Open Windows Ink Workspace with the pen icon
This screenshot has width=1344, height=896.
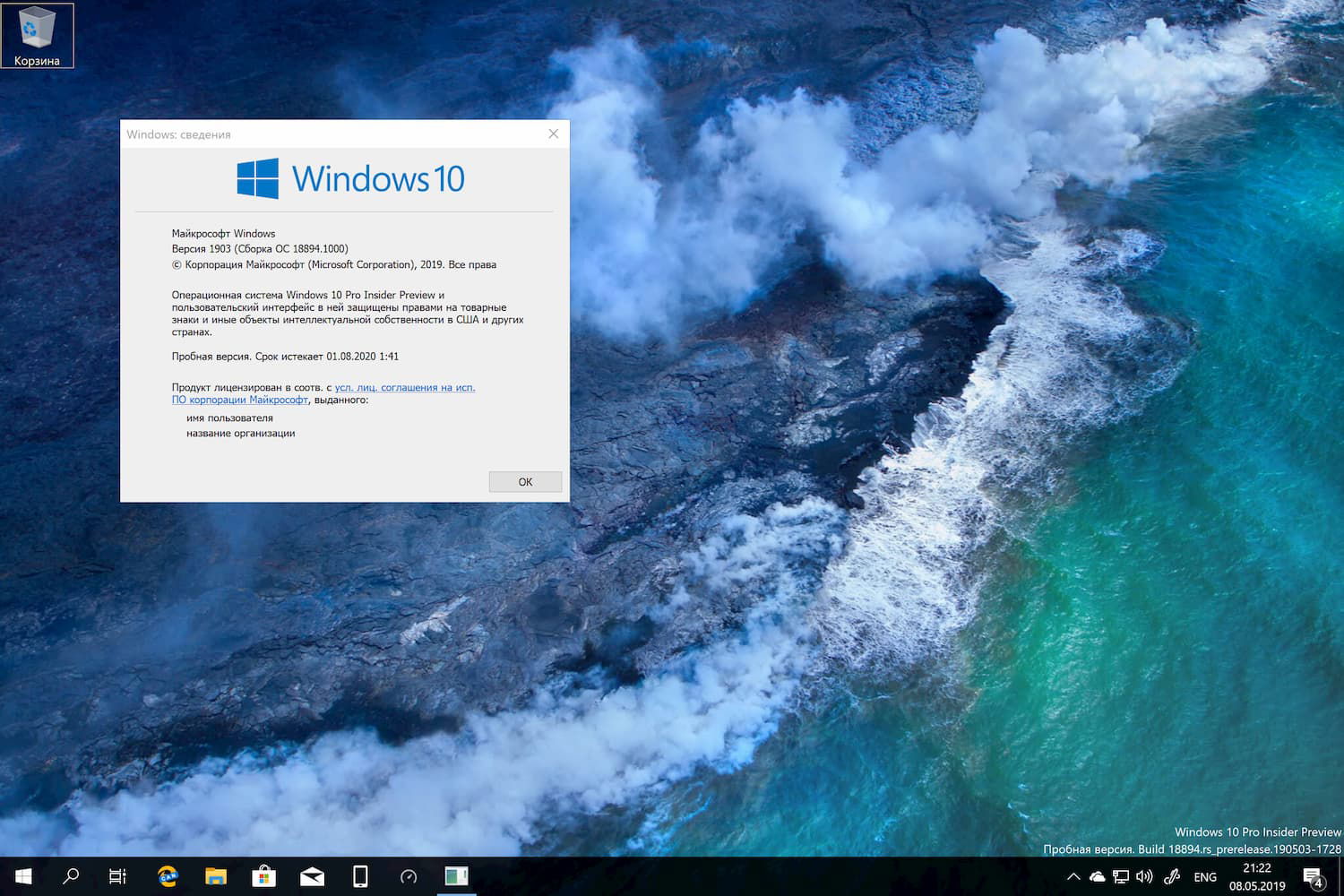click(1172, 876)
